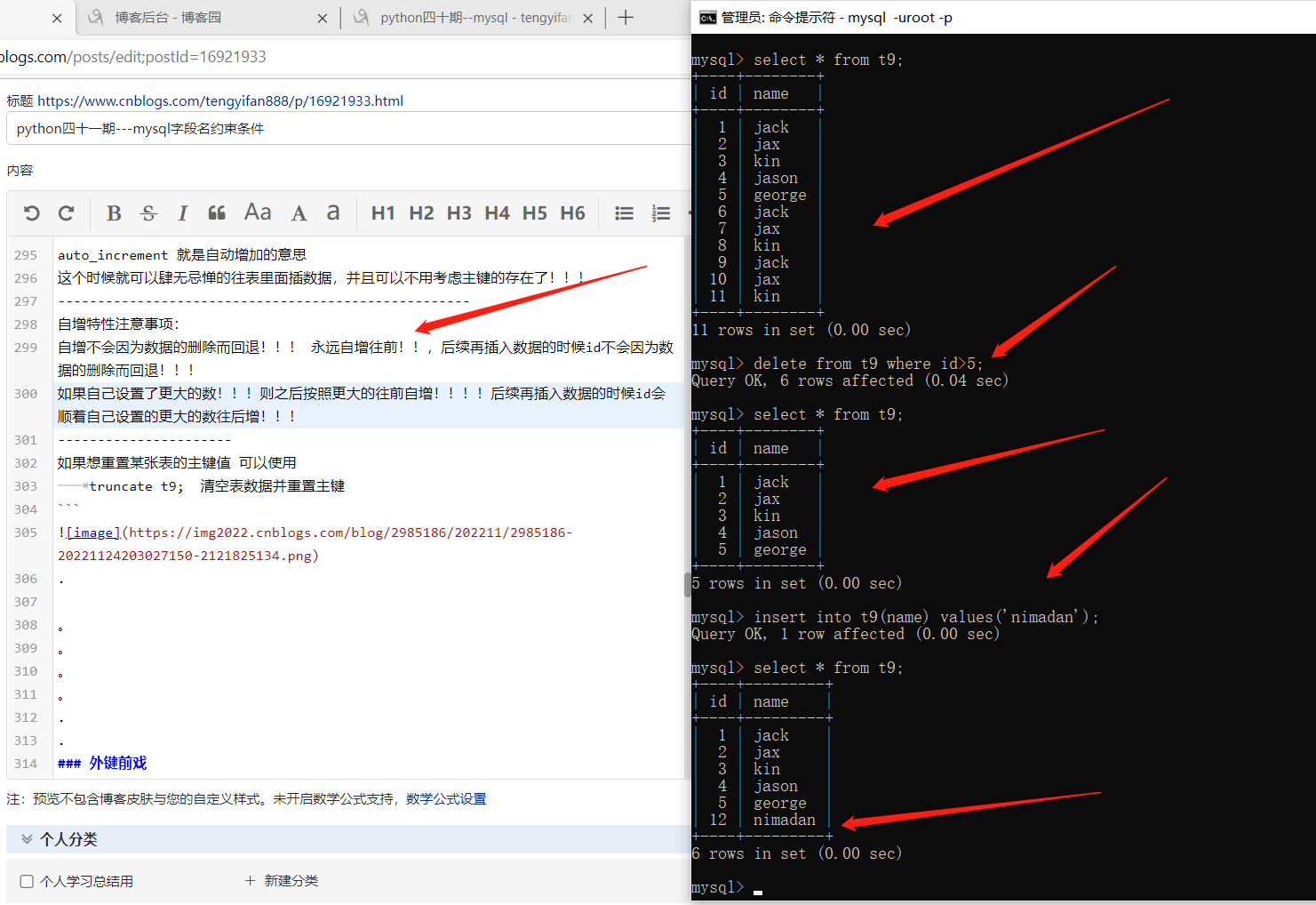Click the post title input field
The image size is (1316, 905).
[348, 128]
